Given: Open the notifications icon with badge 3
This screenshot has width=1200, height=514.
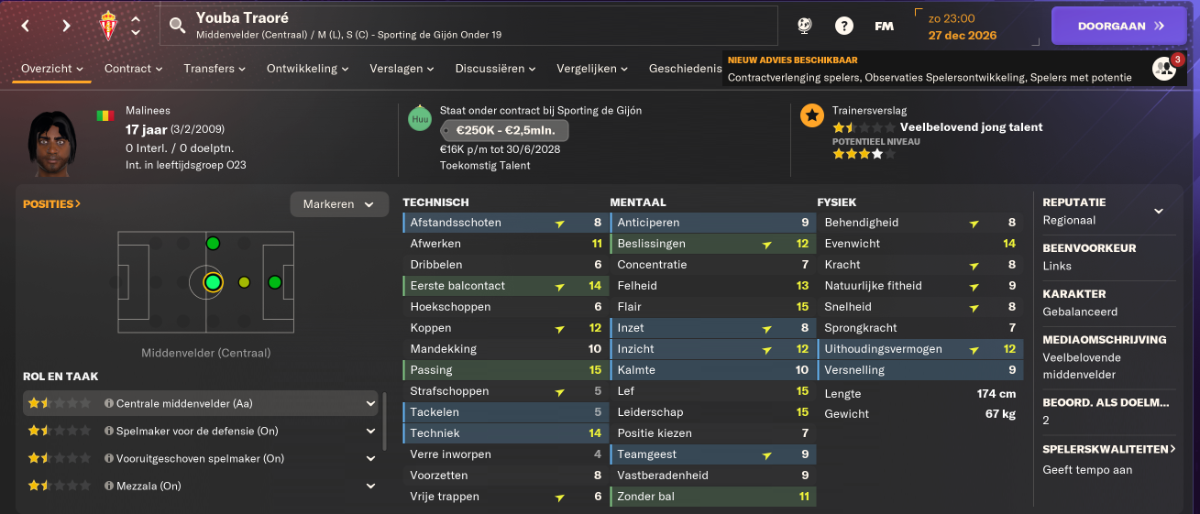Looking at the screenshot, I should (1164, 69).
